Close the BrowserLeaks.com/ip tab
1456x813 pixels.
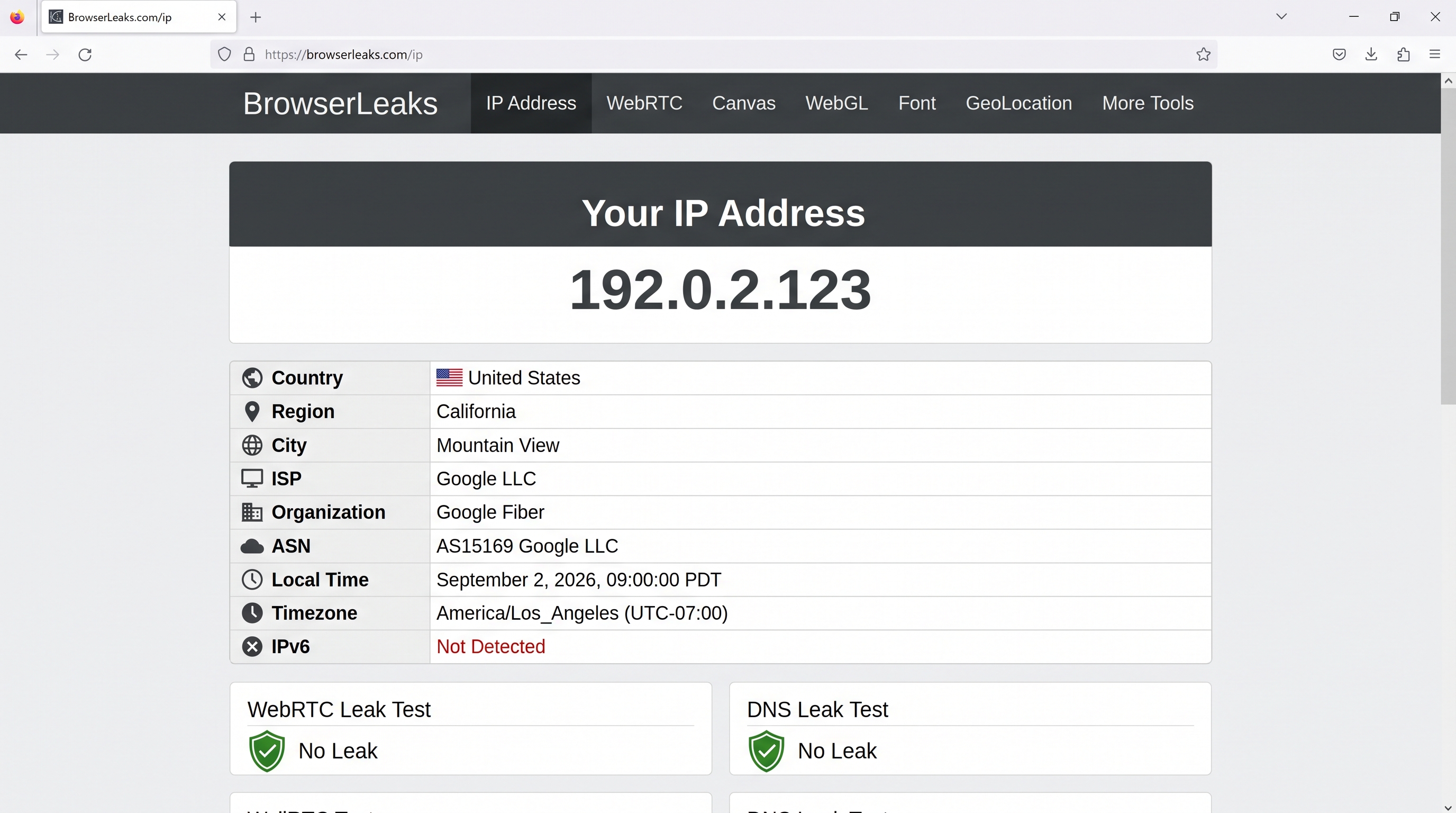pyautogui.click(x=222, y=17)
